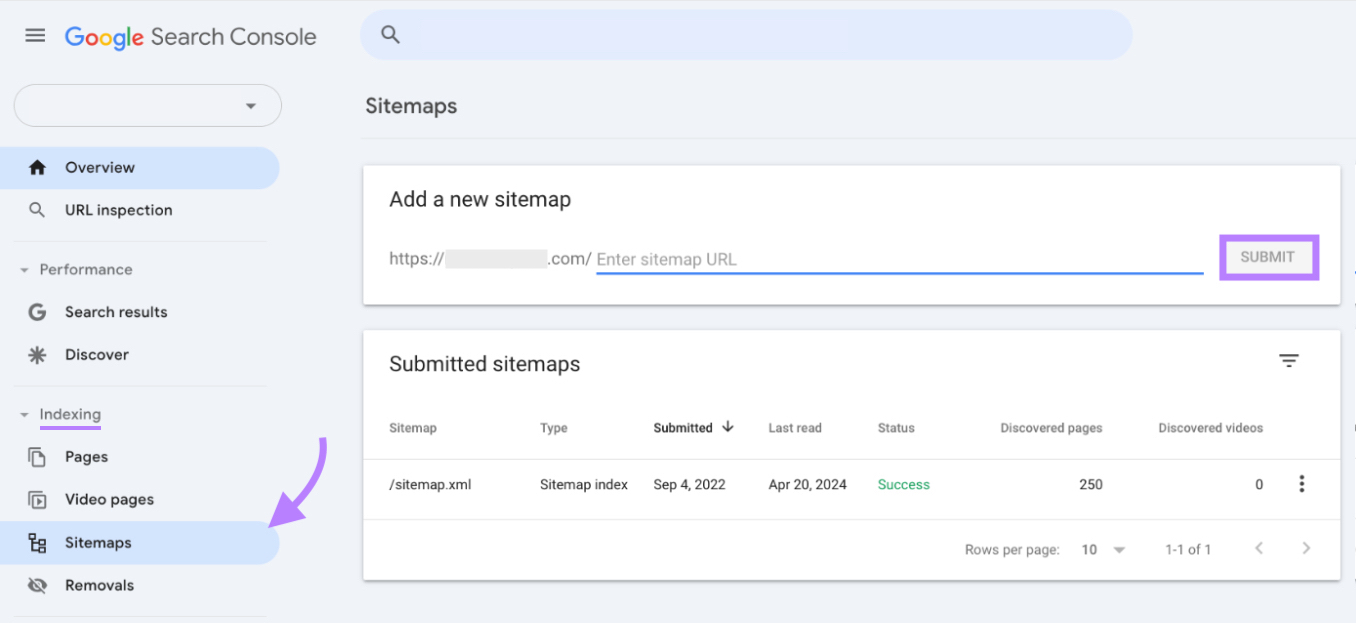
Task: Select URL inspection in the sidebar
Action: click(117, 209)
